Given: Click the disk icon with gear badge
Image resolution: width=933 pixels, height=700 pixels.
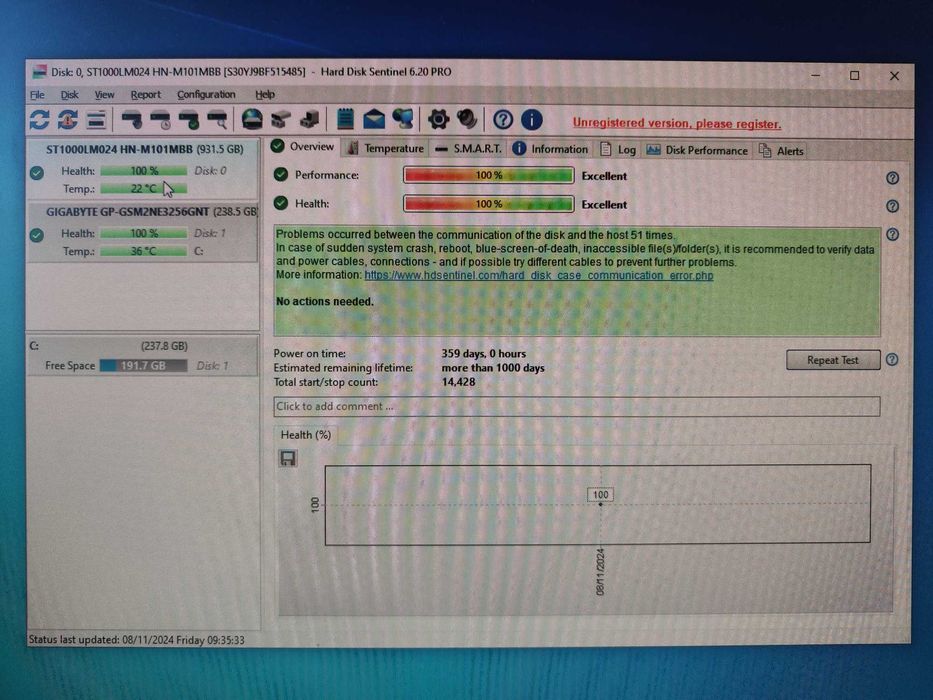Looking at the screenshot, I should point(132,120).
